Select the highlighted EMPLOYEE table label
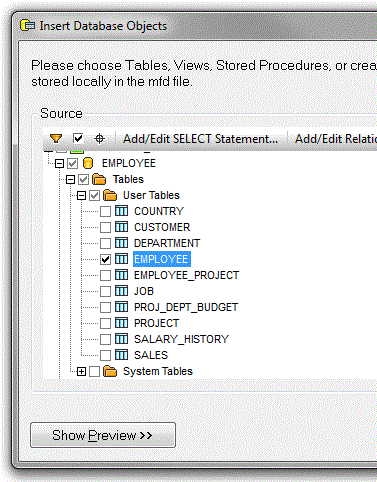This screenshot has width=377, height=482. [x=162, y=259]
